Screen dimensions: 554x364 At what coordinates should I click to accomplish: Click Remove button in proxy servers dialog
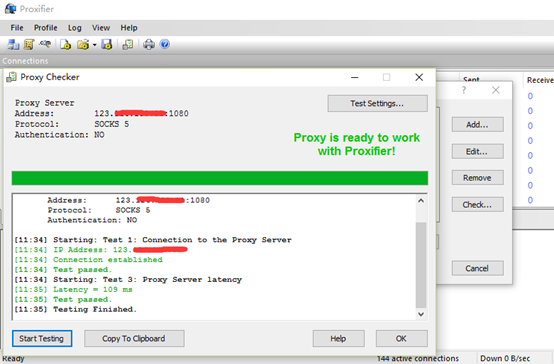[477, 178]
